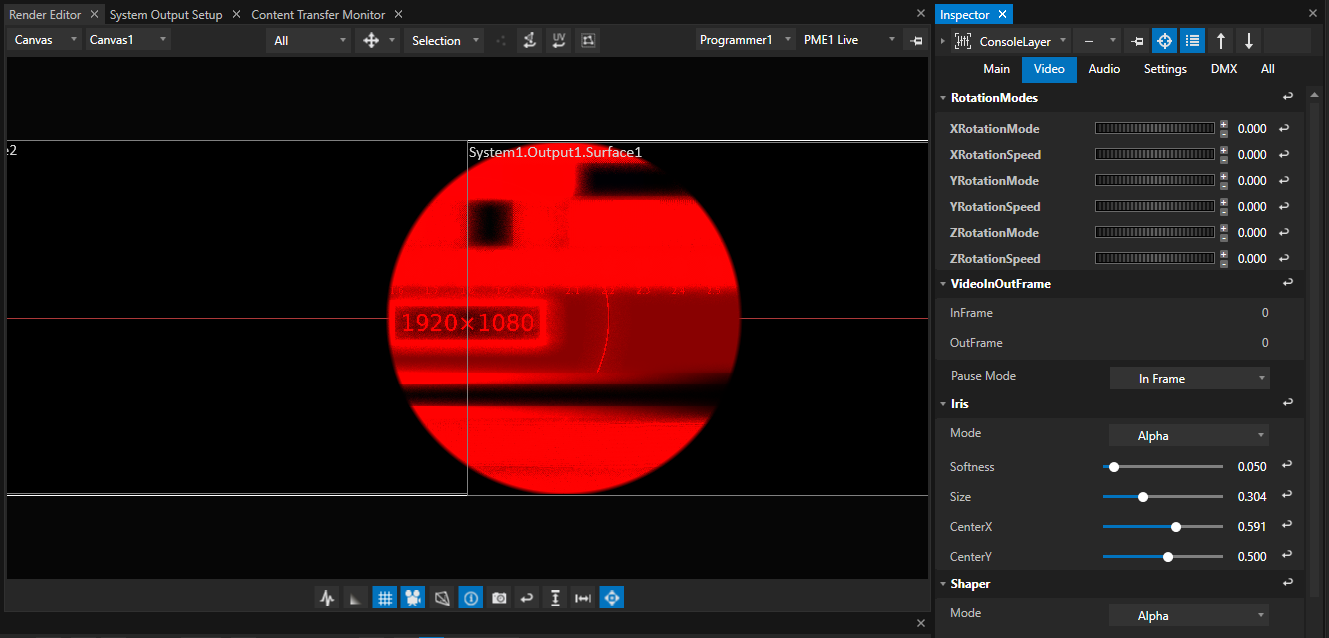Toggle the info overlay button

pyautogui.click(x=470, y=598)
